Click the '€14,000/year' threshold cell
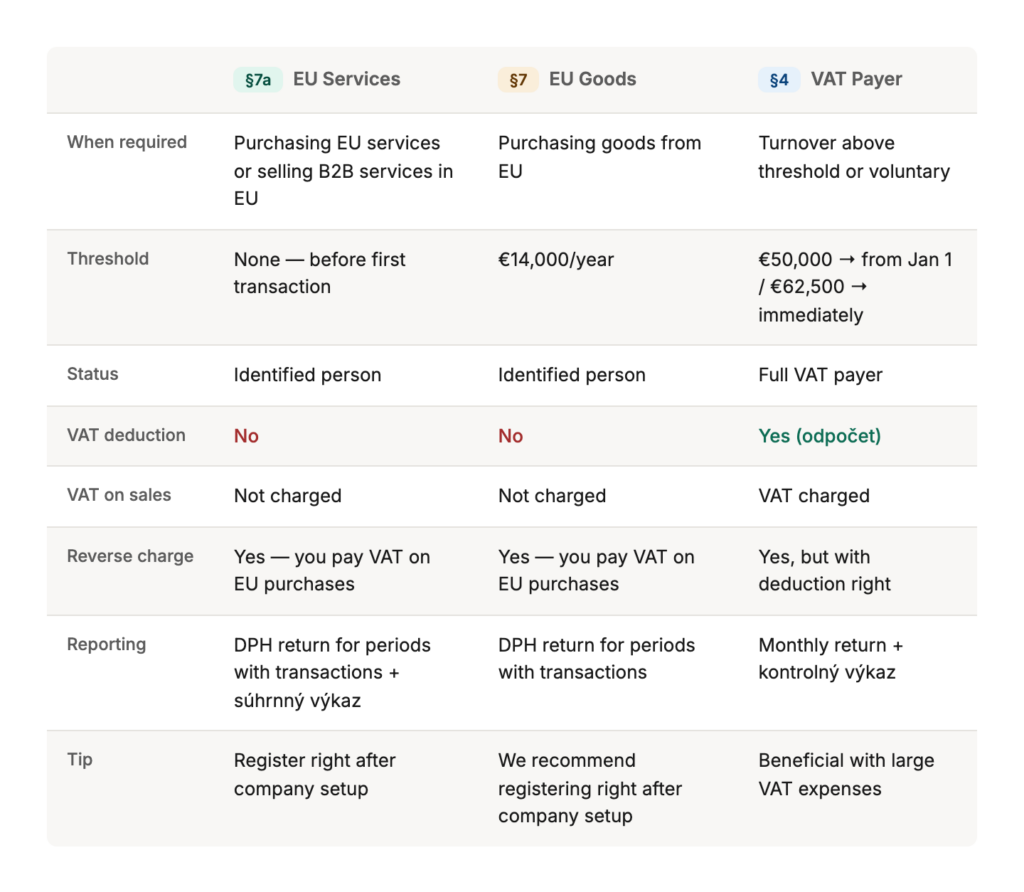Screen dimensions: 1024x892 pyautogui.click(x=556, y=259)
